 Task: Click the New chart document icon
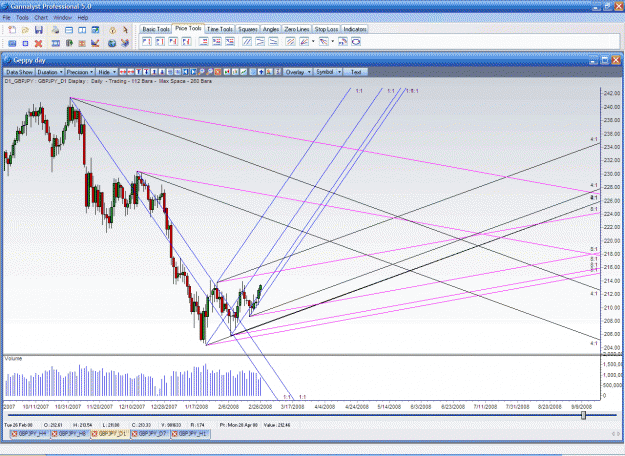(x=12, y=30)
